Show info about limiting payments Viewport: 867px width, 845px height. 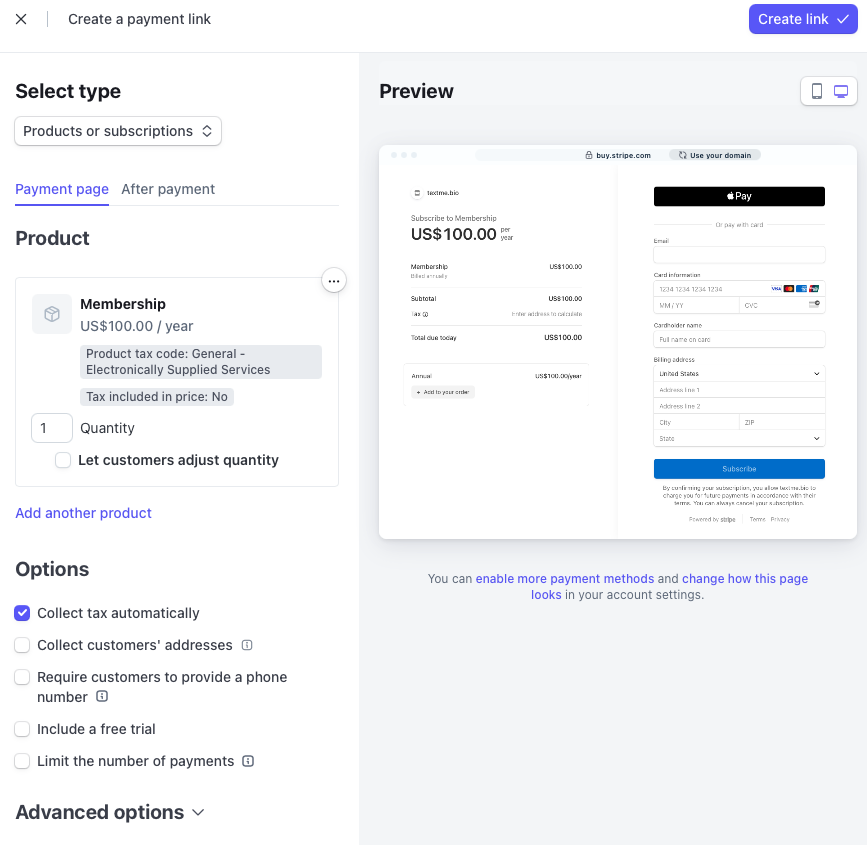[248, 761]
